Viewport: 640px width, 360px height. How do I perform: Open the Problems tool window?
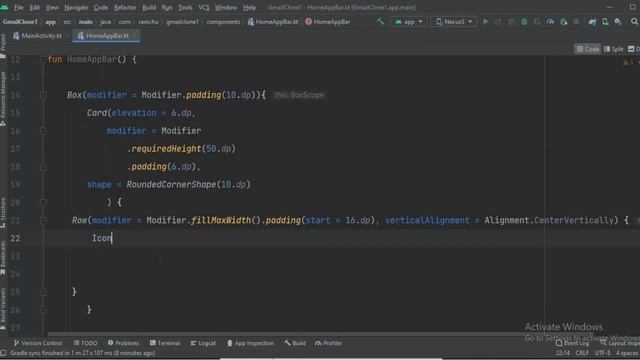coord(123,343)
